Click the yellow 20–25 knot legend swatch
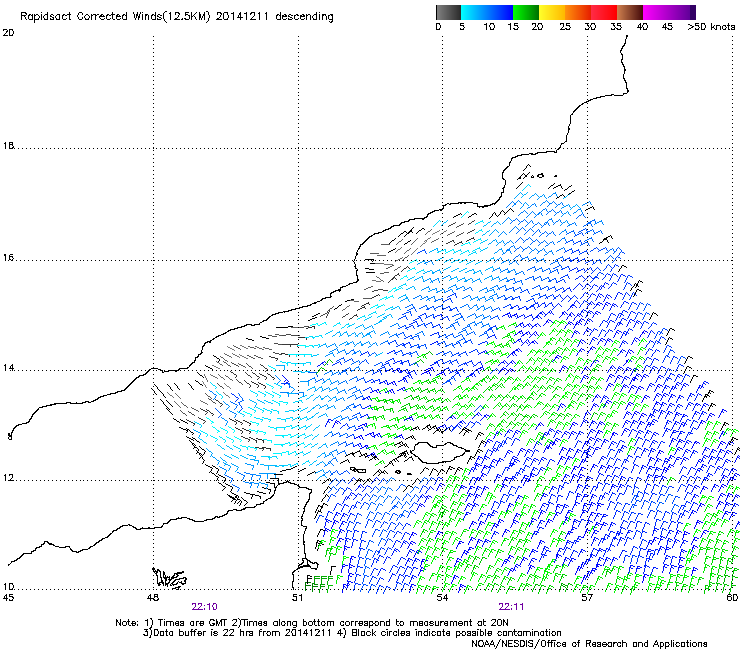The width and height of the screenshot is (740, 650). 552,12
